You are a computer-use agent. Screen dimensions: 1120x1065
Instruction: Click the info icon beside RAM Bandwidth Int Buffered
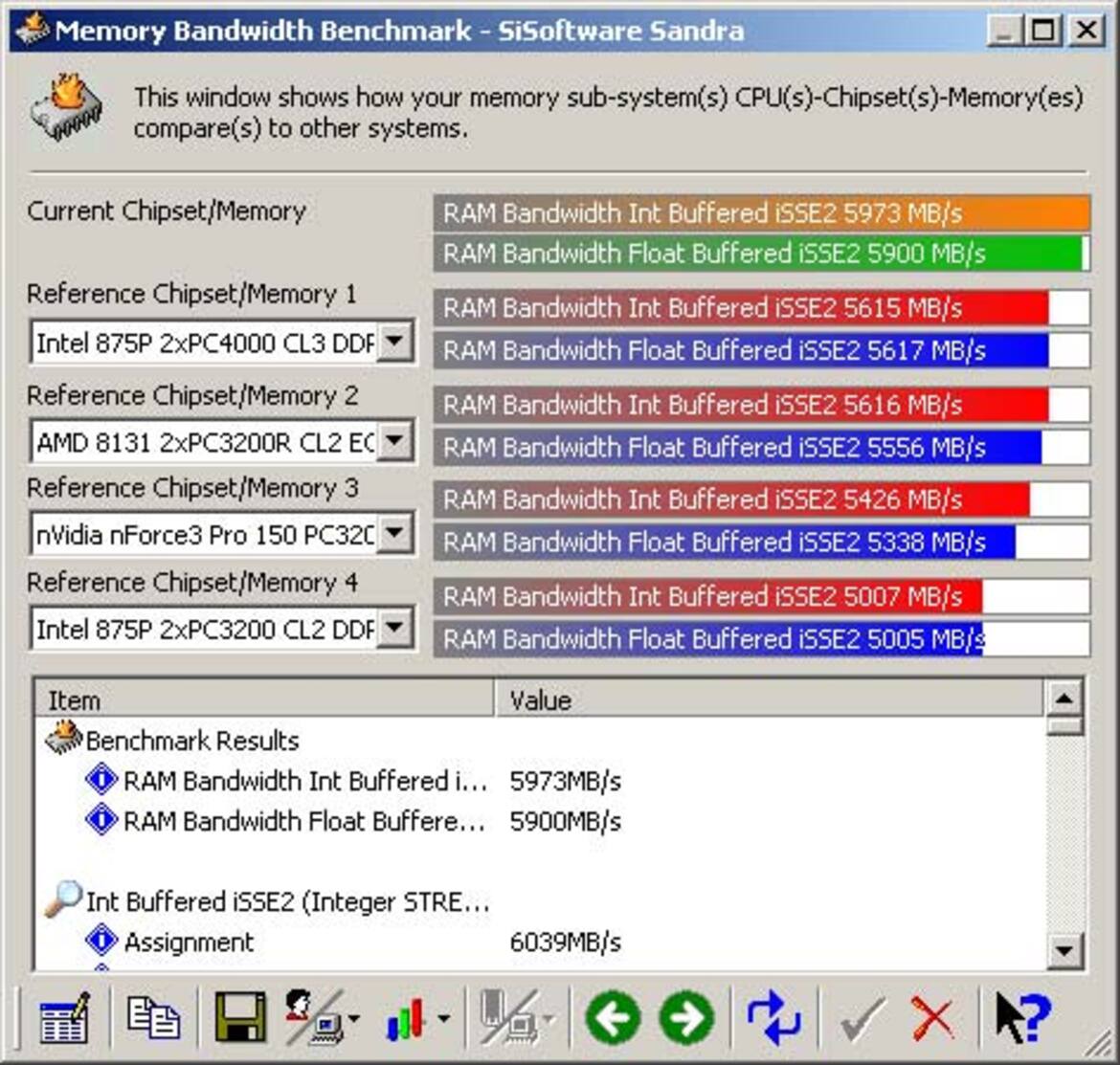[x=101, y=780]
